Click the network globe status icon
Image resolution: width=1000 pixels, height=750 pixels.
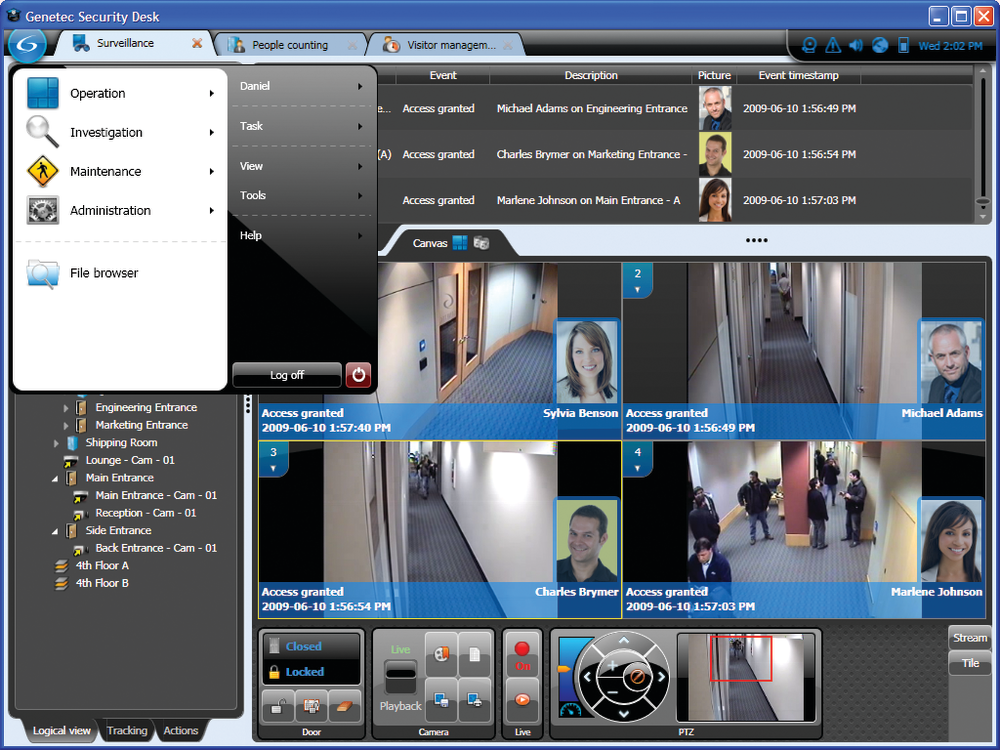click(880, 45)
